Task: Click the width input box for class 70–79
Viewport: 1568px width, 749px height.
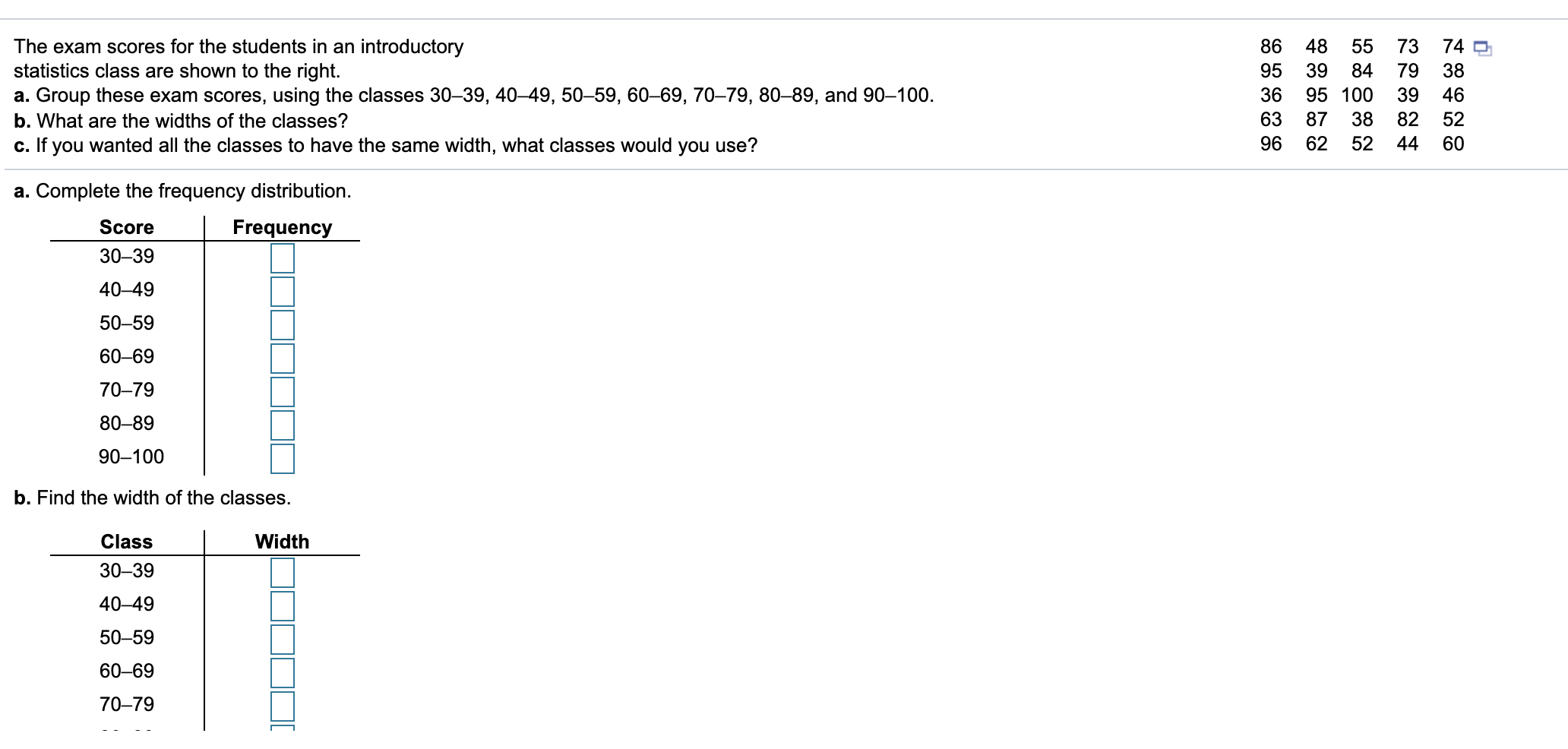Action: (282, 706)
